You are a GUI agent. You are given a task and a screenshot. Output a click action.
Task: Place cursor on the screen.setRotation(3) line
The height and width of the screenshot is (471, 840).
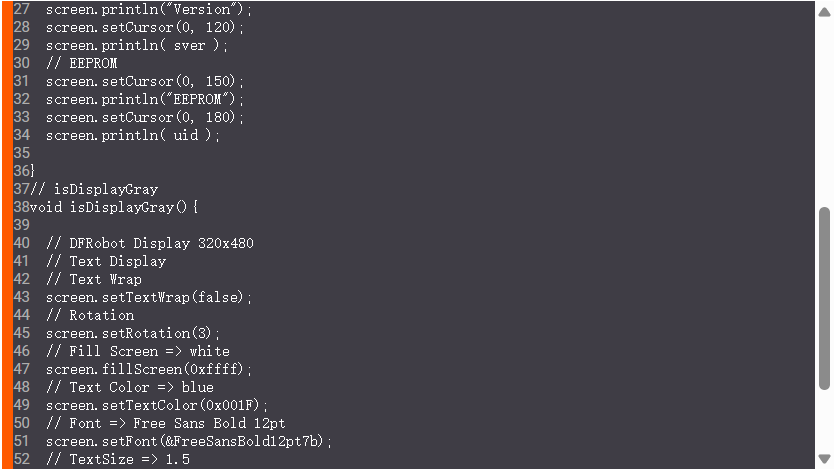tap(133, 333)
